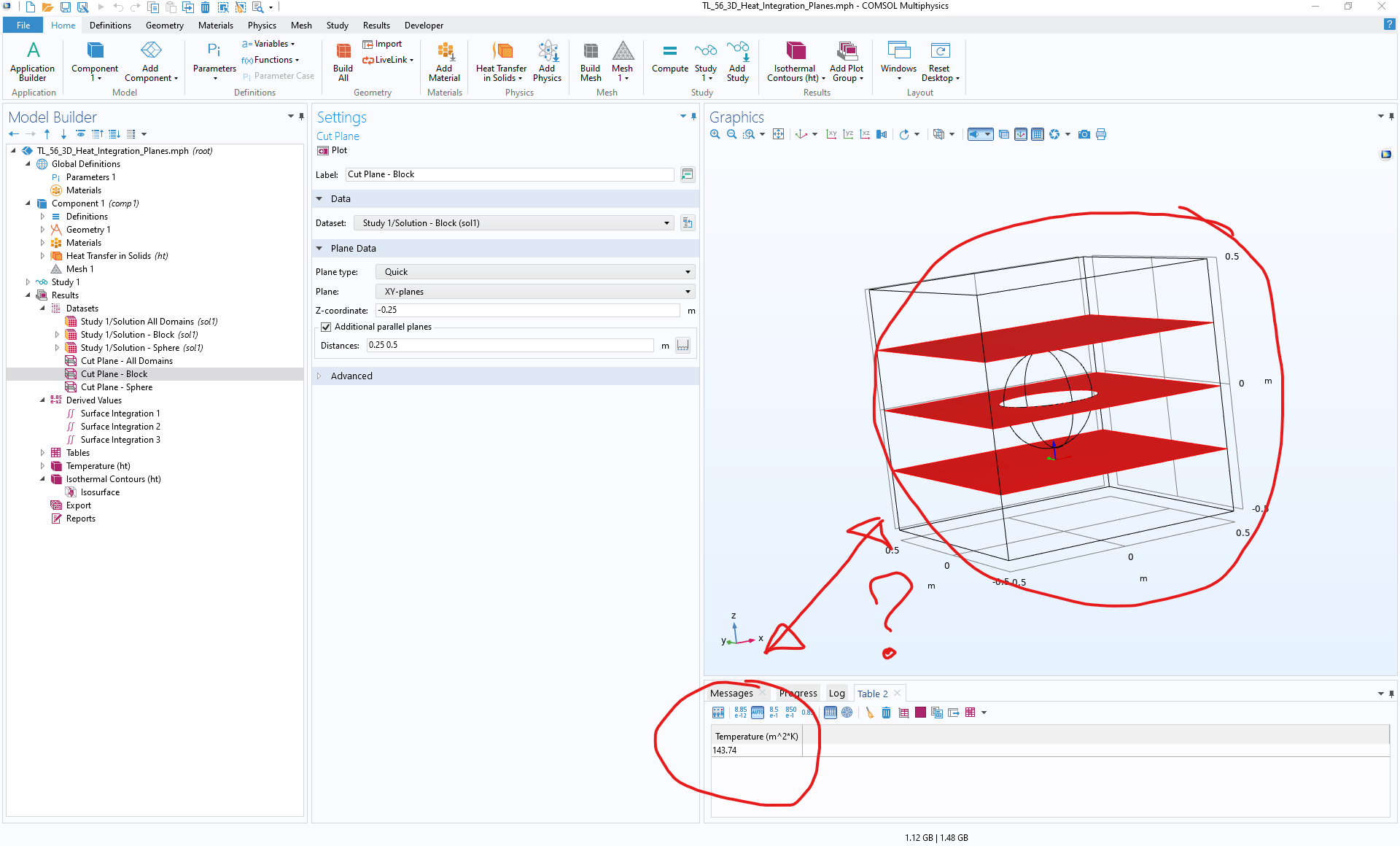
Task: Click the Zoom Out icon in Graphics
Action: (x=731, y=134)
